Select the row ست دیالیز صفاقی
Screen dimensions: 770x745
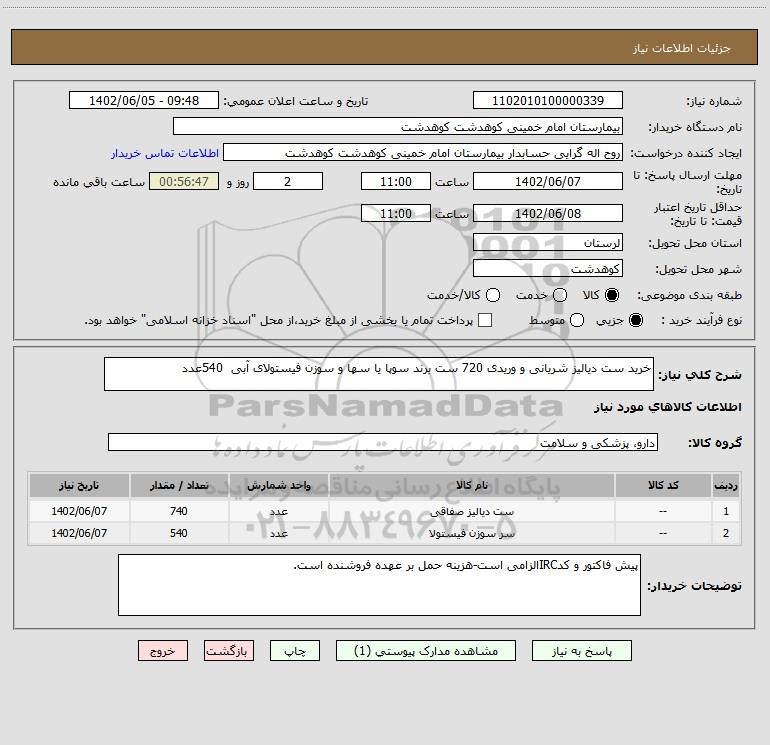click(x=385, y=511)
